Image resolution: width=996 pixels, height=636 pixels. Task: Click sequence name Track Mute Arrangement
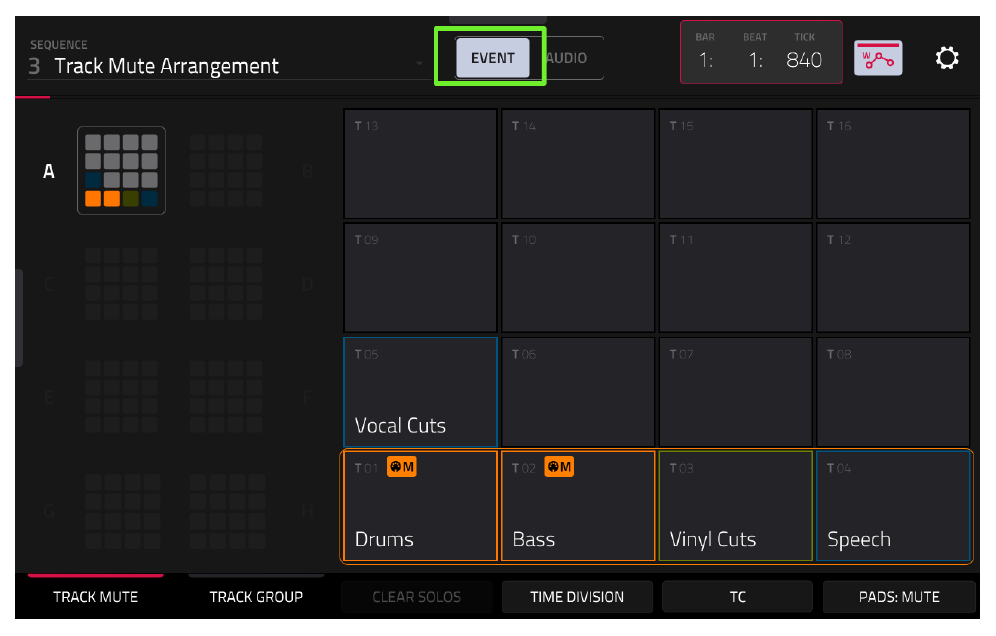coord(166,66)
